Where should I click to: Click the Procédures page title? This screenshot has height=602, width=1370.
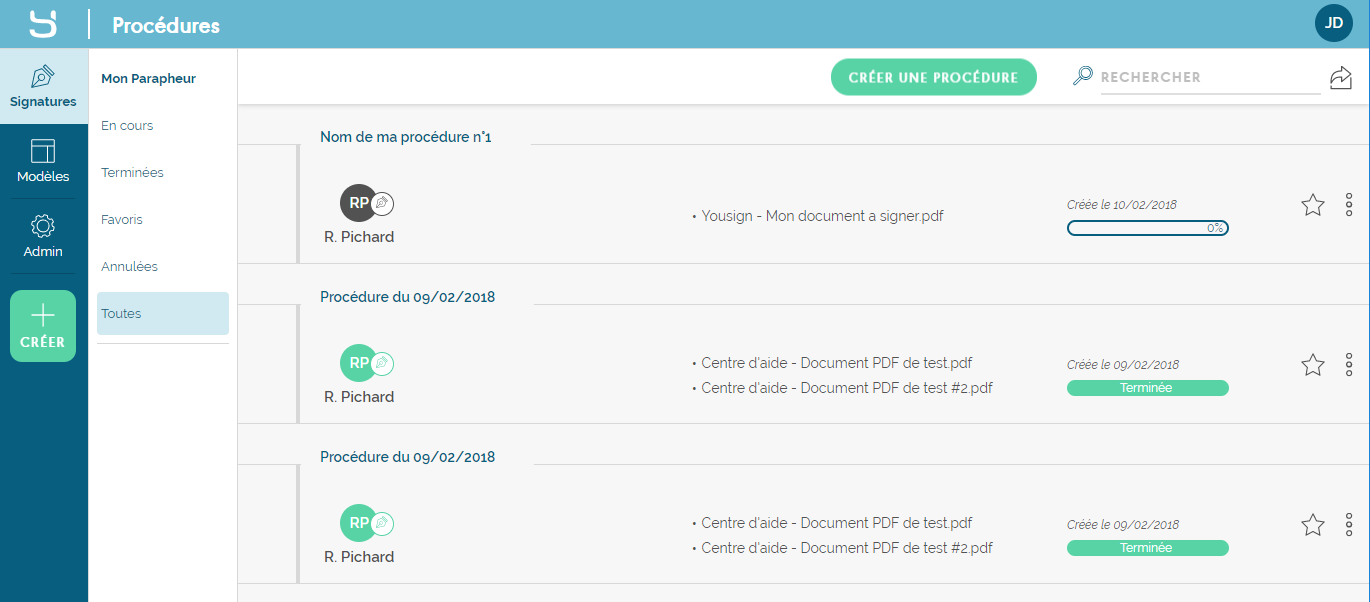pos(166,25)
